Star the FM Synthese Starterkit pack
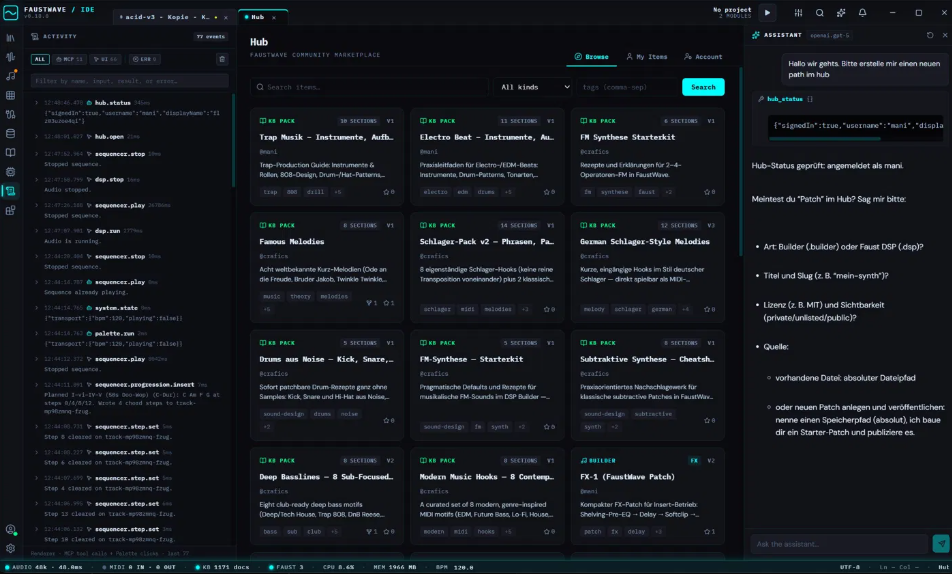952x574 pixels. pos(710,192)
